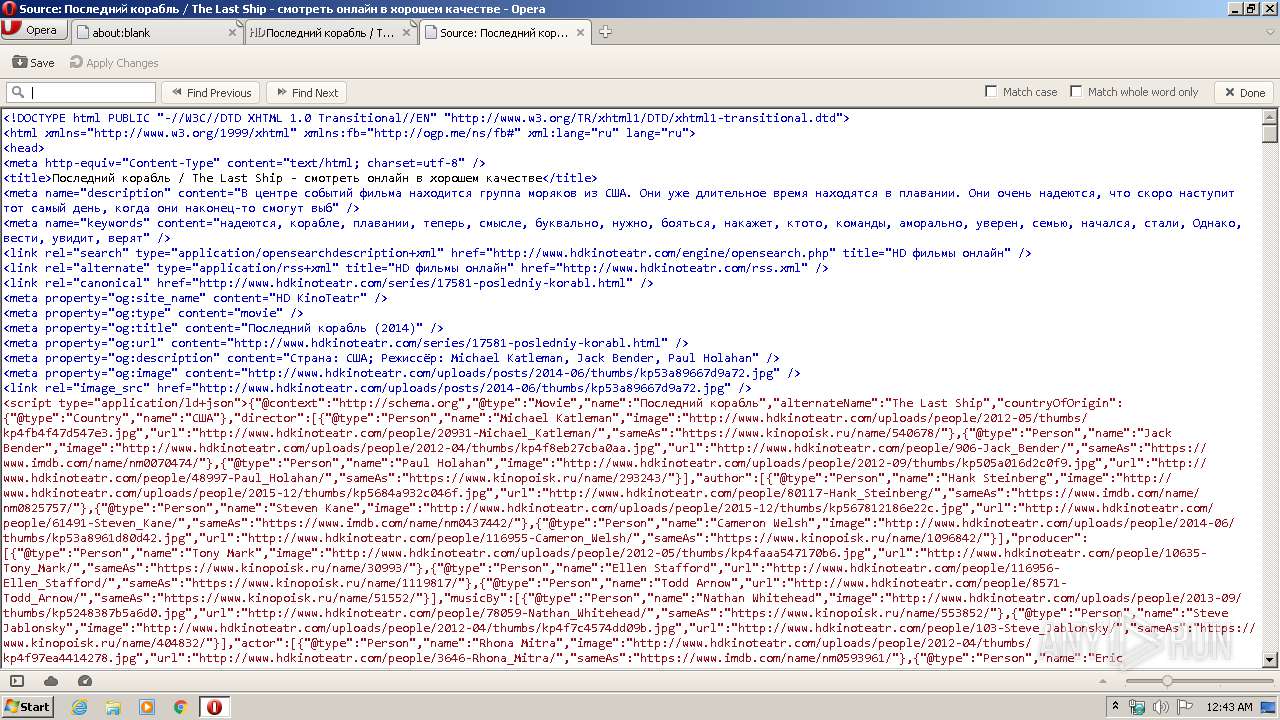
Task: Switch to the HD Последний корабль tab
Action: [331, 32]
